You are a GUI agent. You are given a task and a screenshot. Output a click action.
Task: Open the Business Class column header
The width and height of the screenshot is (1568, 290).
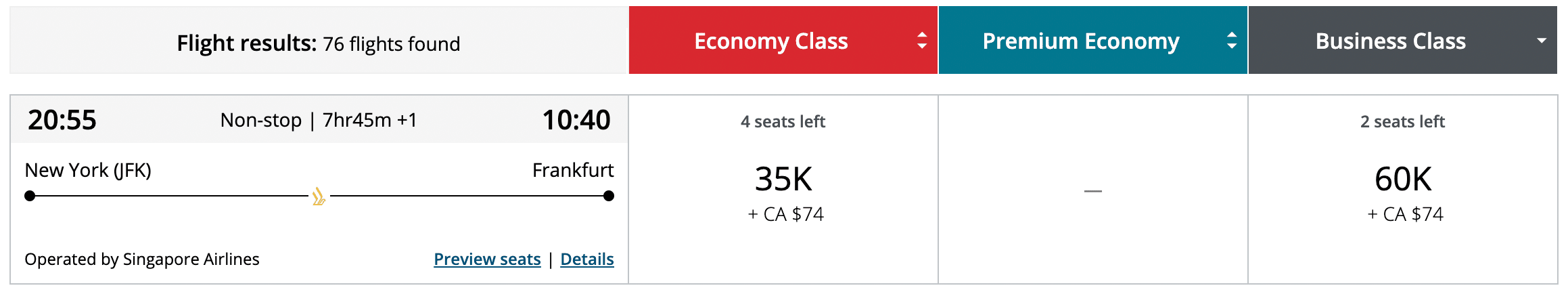(x=1390, y=41)
